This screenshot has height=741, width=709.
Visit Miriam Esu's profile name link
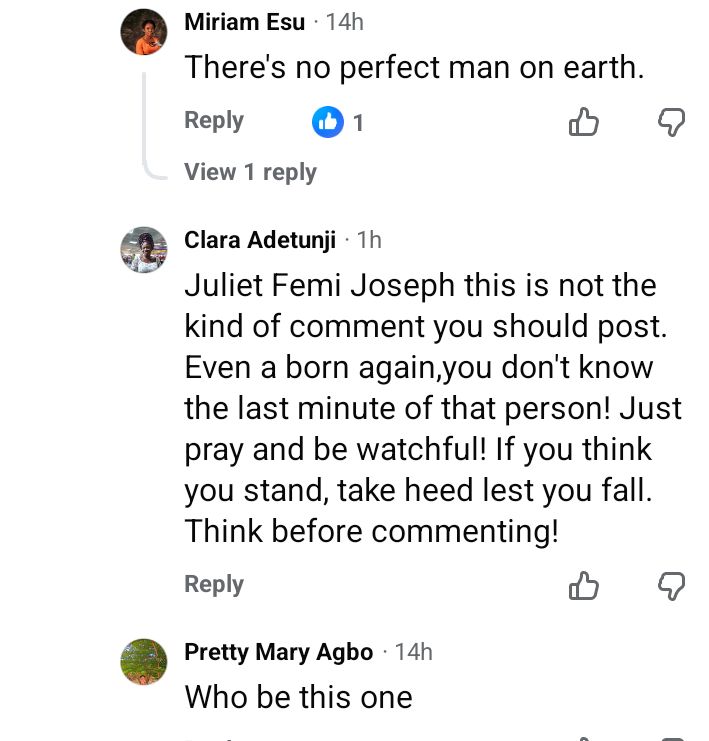[245, 23]
